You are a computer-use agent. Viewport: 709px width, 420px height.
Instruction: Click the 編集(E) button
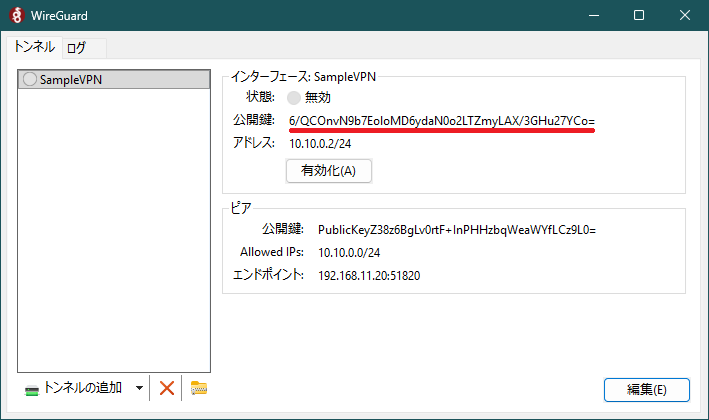pos(646,389)
